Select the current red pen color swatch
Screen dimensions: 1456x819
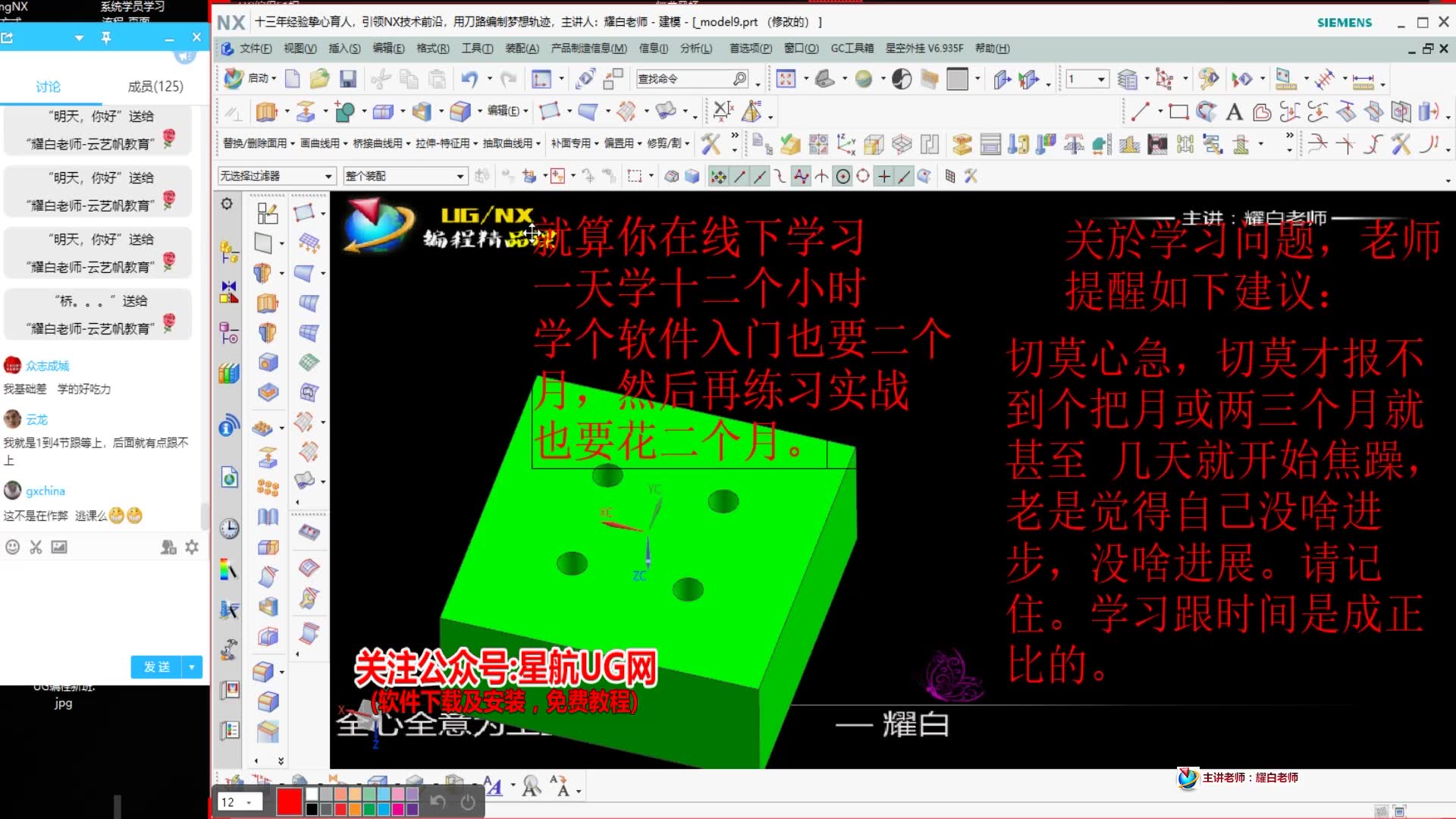[x=289, y=802]
